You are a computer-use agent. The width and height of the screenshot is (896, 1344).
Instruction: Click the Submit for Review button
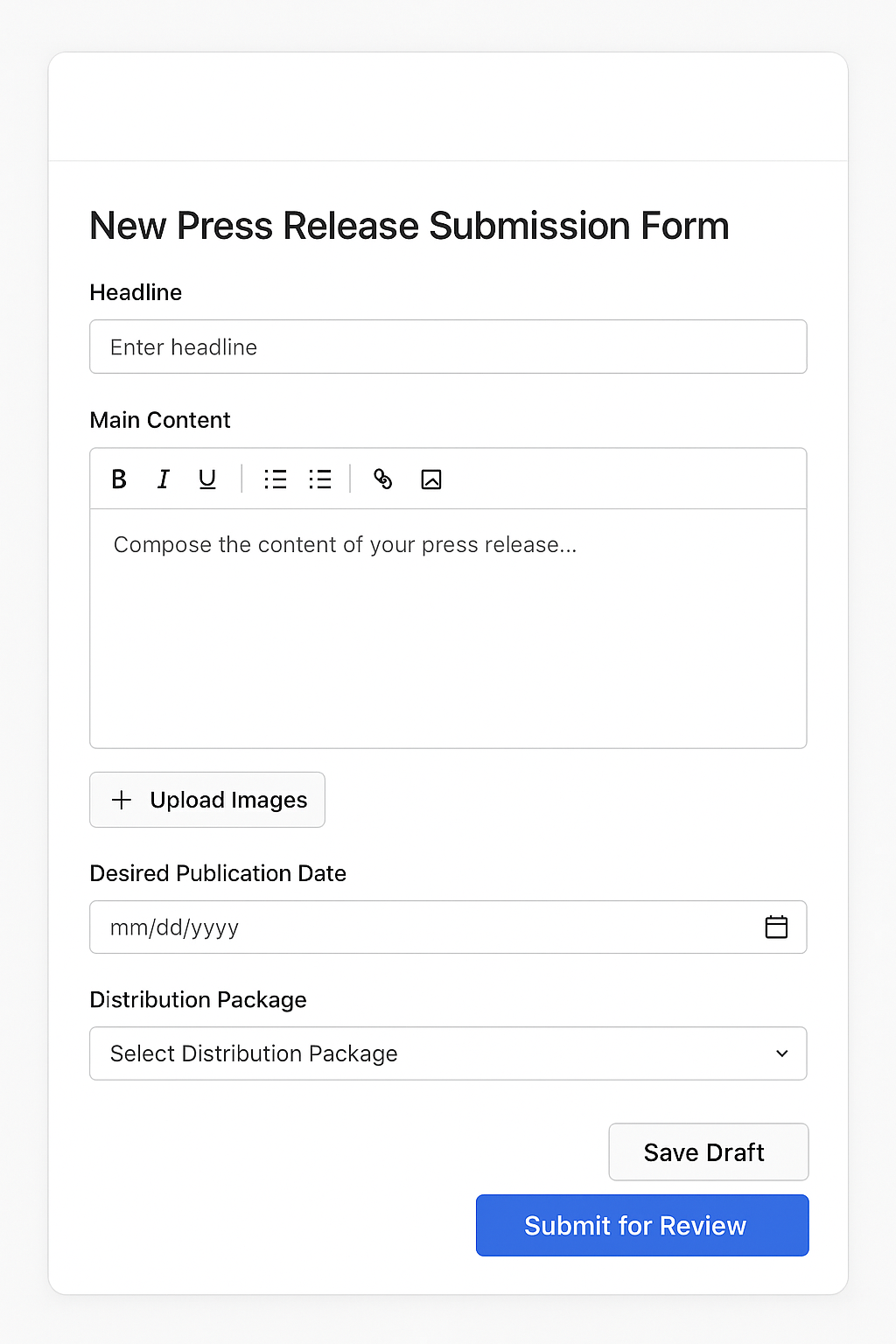(641, 1225)
